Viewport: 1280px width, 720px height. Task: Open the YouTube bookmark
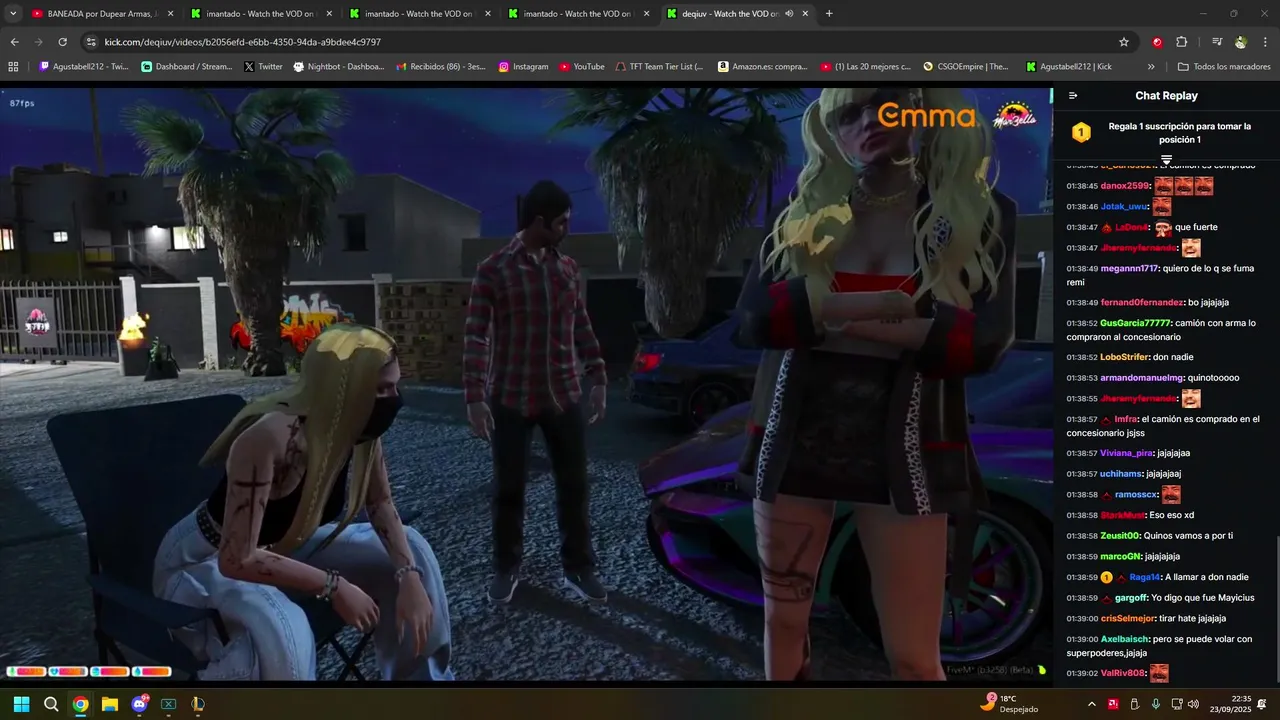point(582,67)
